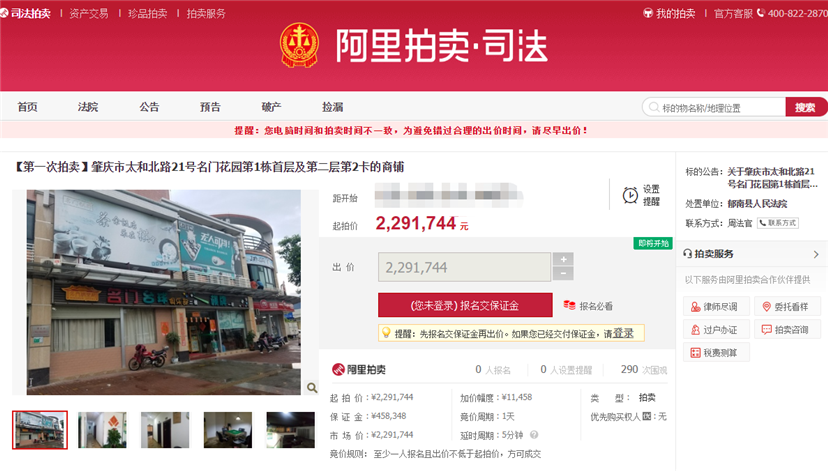
Task: Click the 保证金 ¥458,348 value
Action: (389, 416)
